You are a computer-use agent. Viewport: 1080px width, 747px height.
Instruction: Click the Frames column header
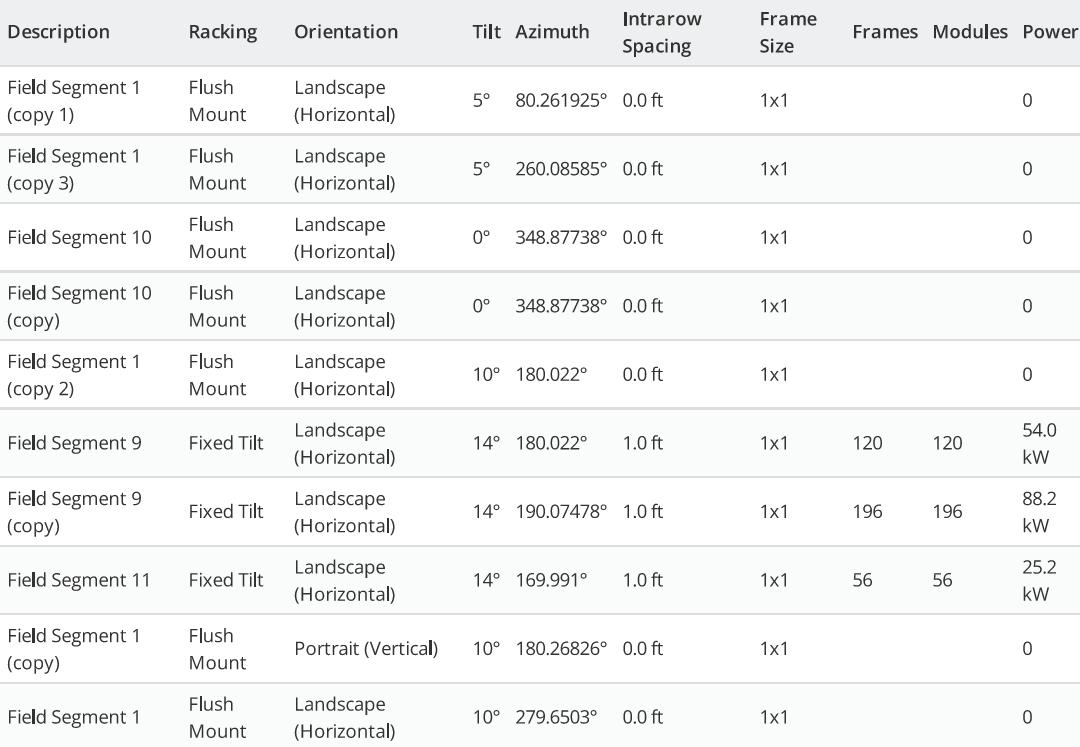click(x=884, y=32)
